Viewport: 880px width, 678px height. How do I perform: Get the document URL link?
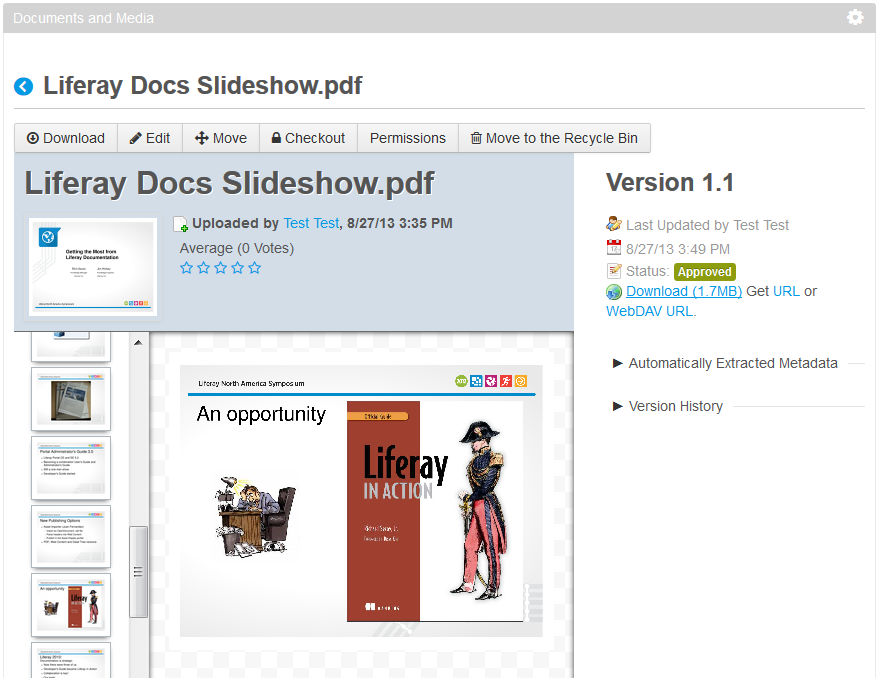point(786,291)
